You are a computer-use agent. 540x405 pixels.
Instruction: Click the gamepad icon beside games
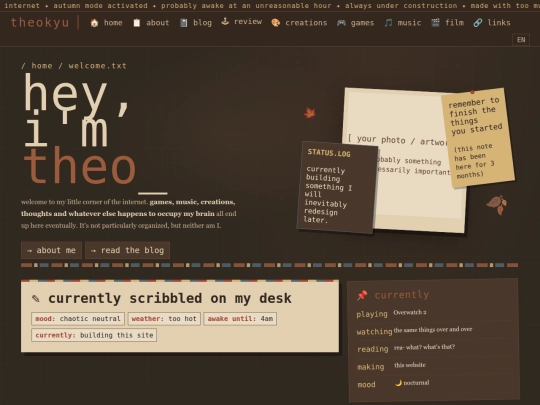(341, 23)
